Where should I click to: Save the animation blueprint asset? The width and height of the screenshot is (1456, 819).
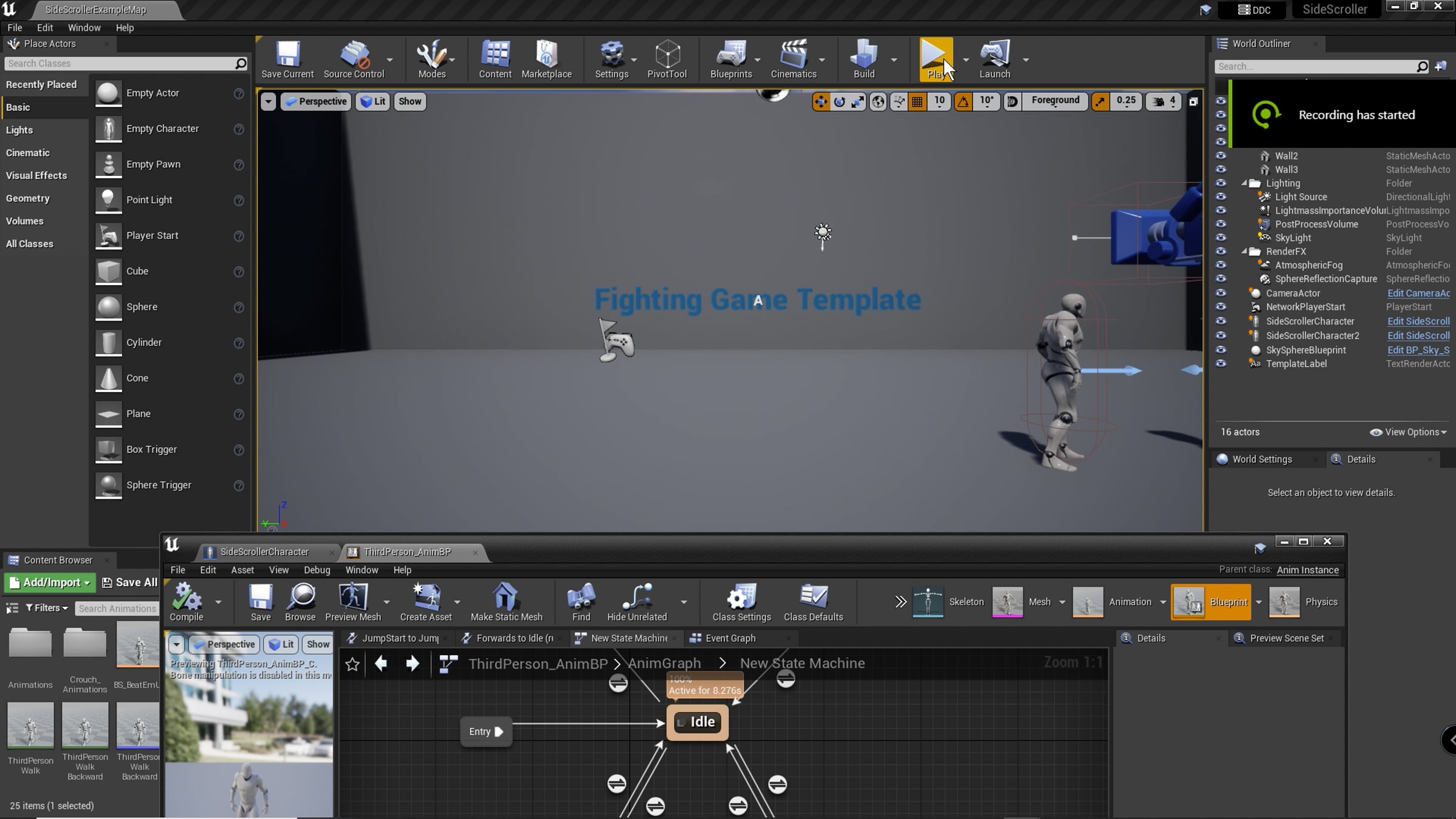(x=261, y=602)
